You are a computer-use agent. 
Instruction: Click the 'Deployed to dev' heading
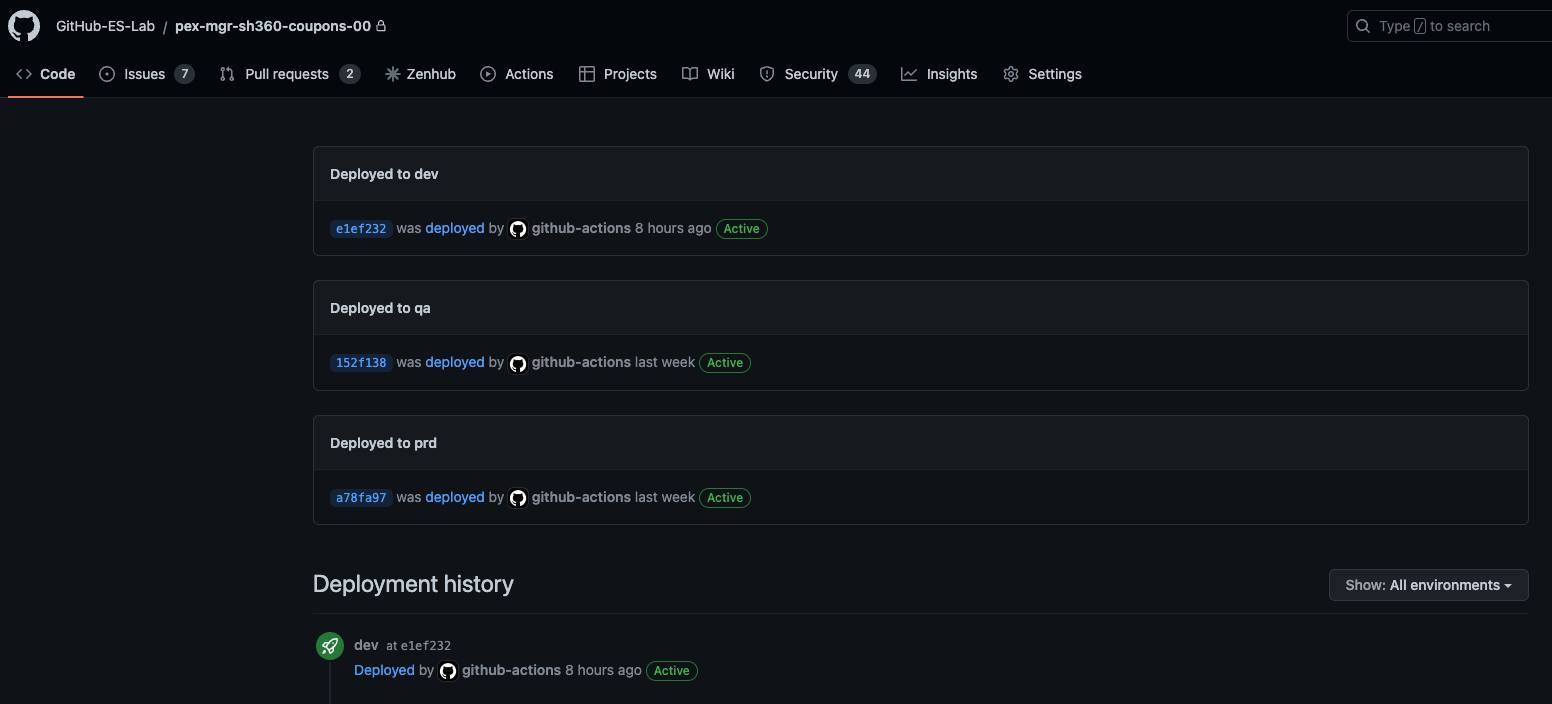point(384,174)
